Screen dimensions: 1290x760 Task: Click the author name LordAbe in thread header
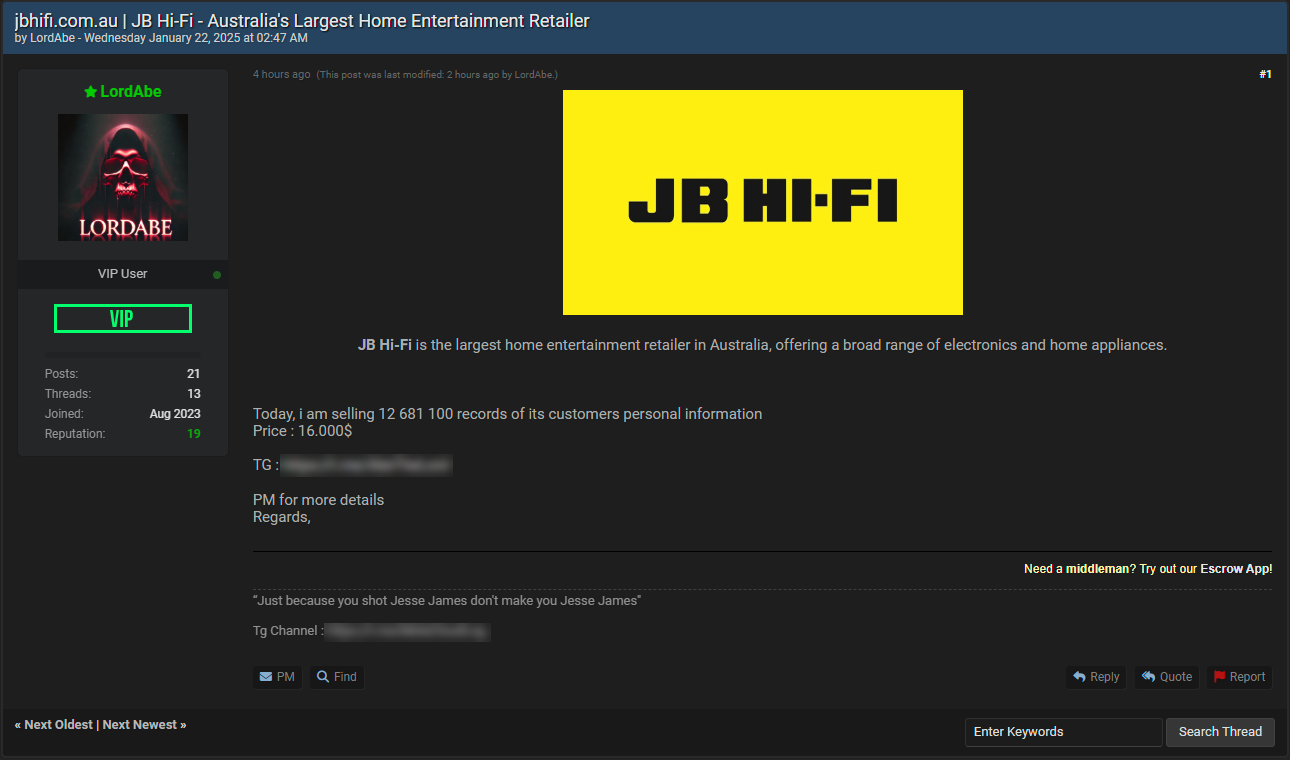(x=51, y=38)
